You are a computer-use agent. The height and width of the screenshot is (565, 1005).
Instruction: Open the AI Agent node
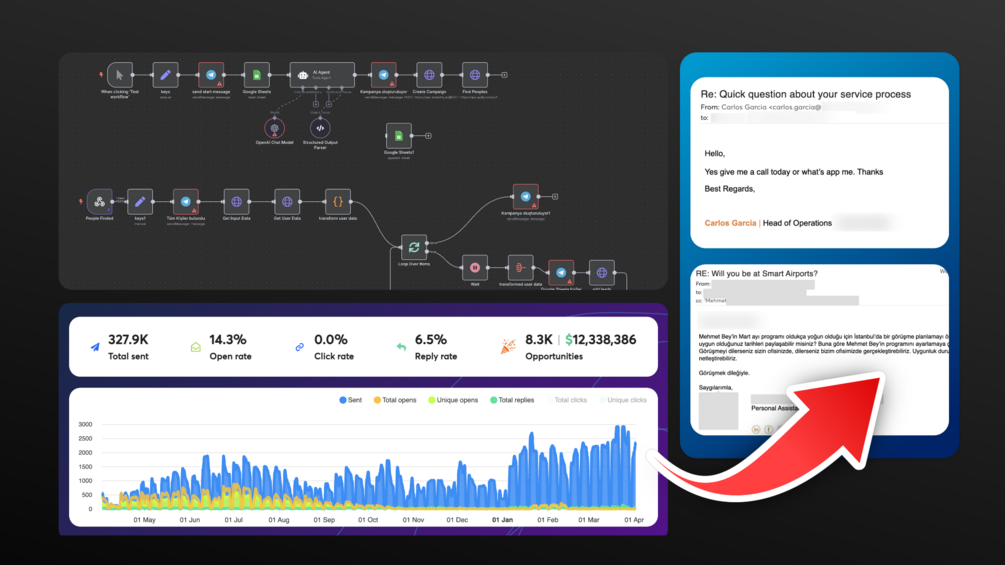[322, 75]
